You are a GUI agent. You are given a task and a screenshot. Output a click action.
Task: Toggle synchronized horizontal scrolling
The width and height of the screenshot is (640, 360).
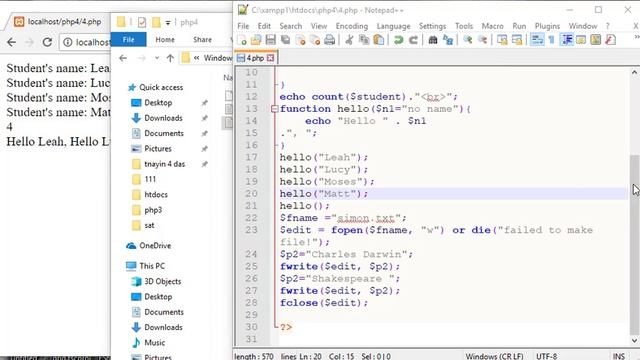(517, 40)
